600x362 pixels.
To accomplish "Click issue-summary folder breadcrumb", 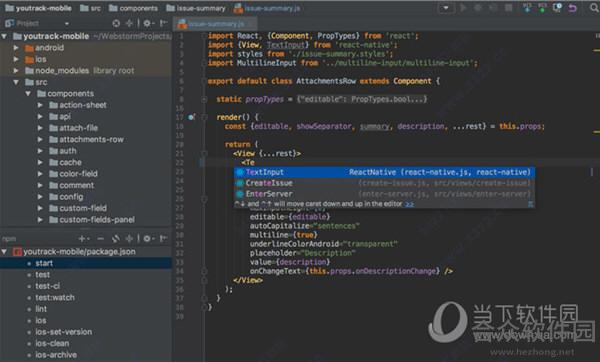I will [196, 8].
